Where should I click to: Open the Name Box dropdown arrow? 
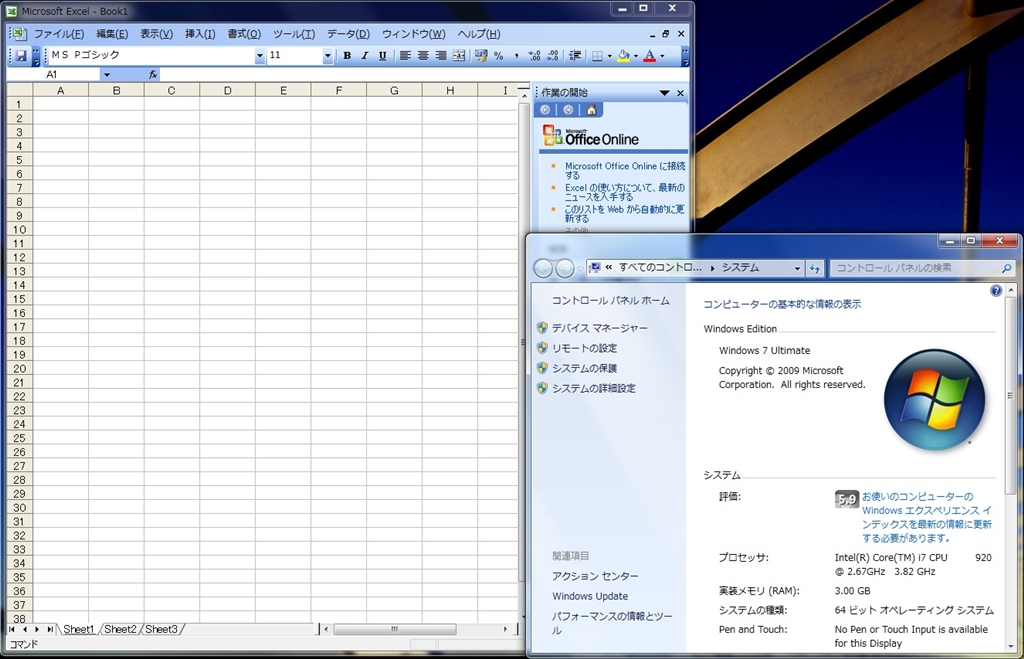(107, 75)
